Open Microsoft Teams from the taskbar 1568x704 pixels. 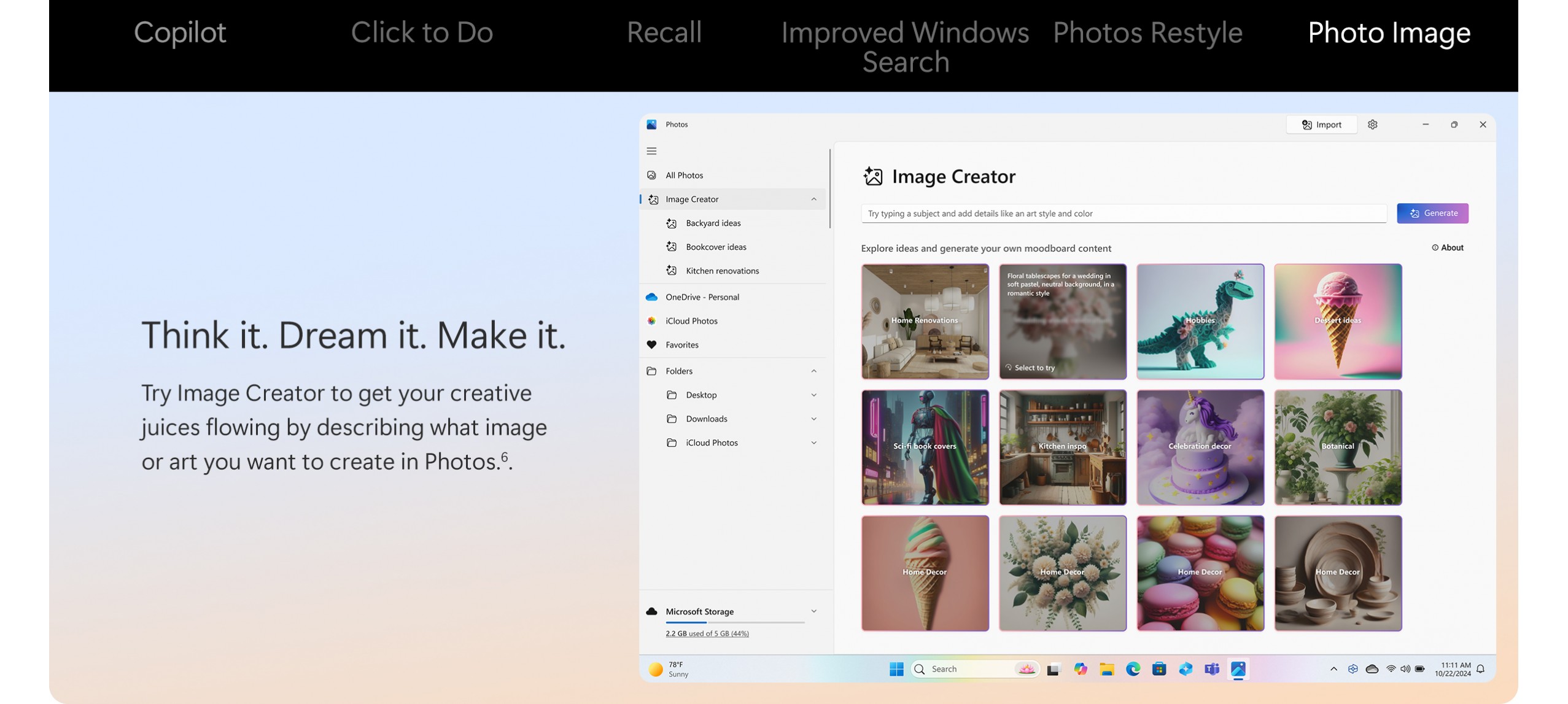(x=1212, y=669)
